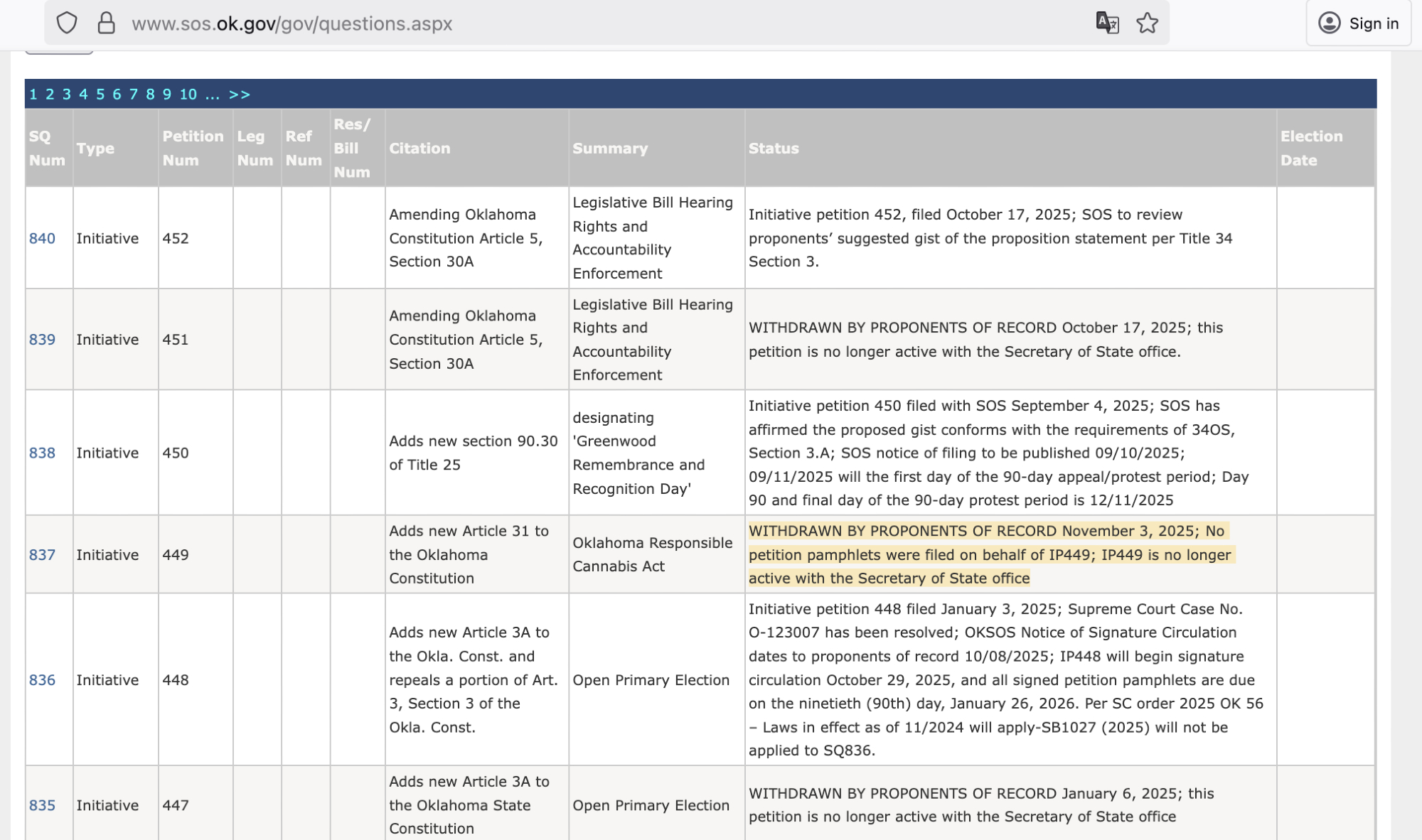1422x840 pixels.
Task: Click the ellipsis more pages link
Action: point(212,95)
